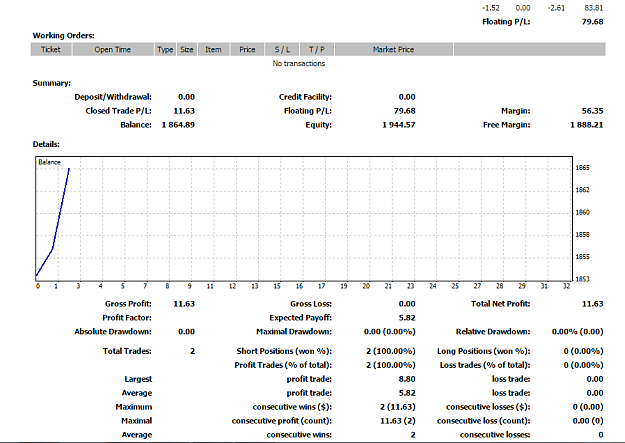625x443 pixels.
Task: Click the Total Trades label
Action: click(127, 351)
